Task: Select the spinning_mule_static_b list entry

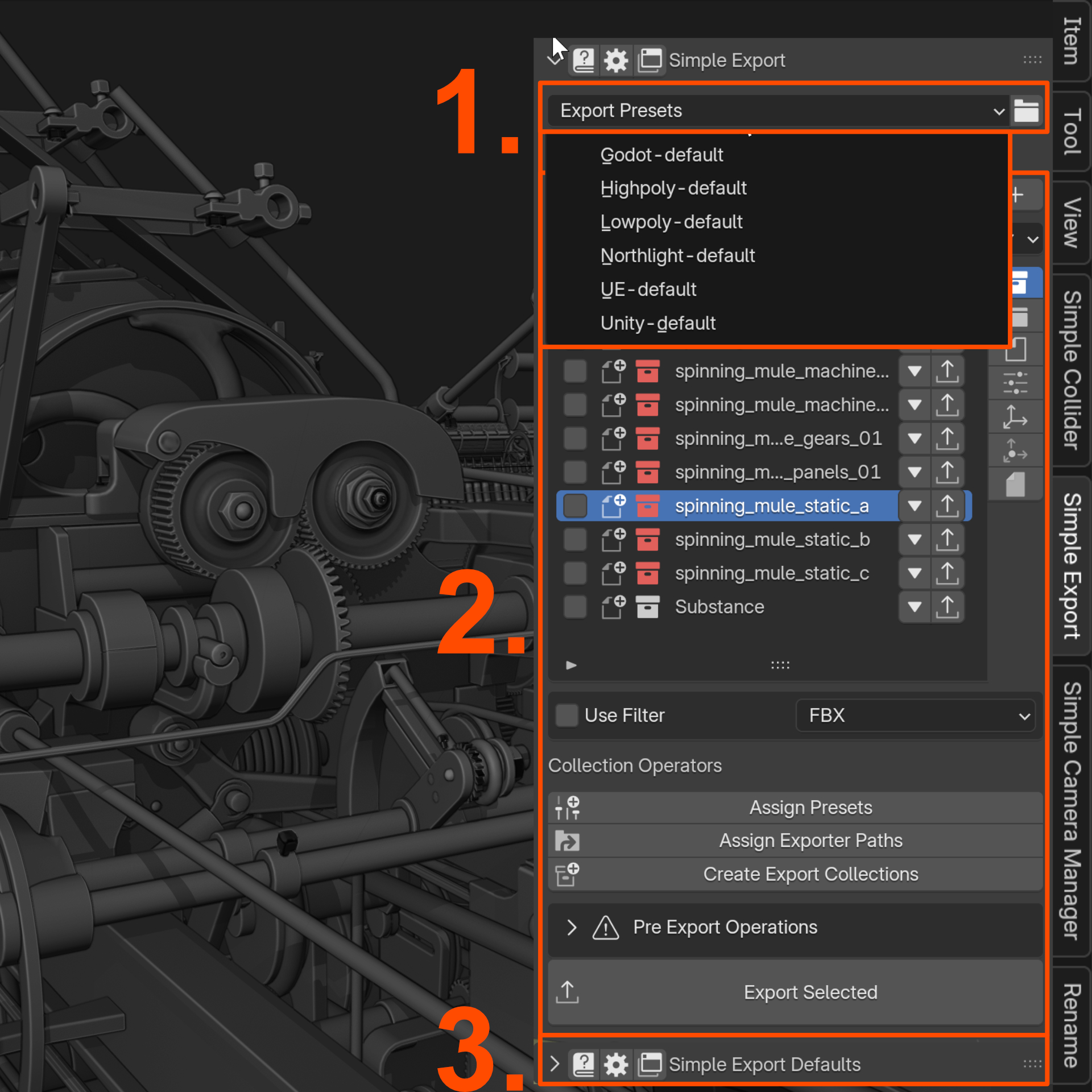Action: tap(772, 540)
